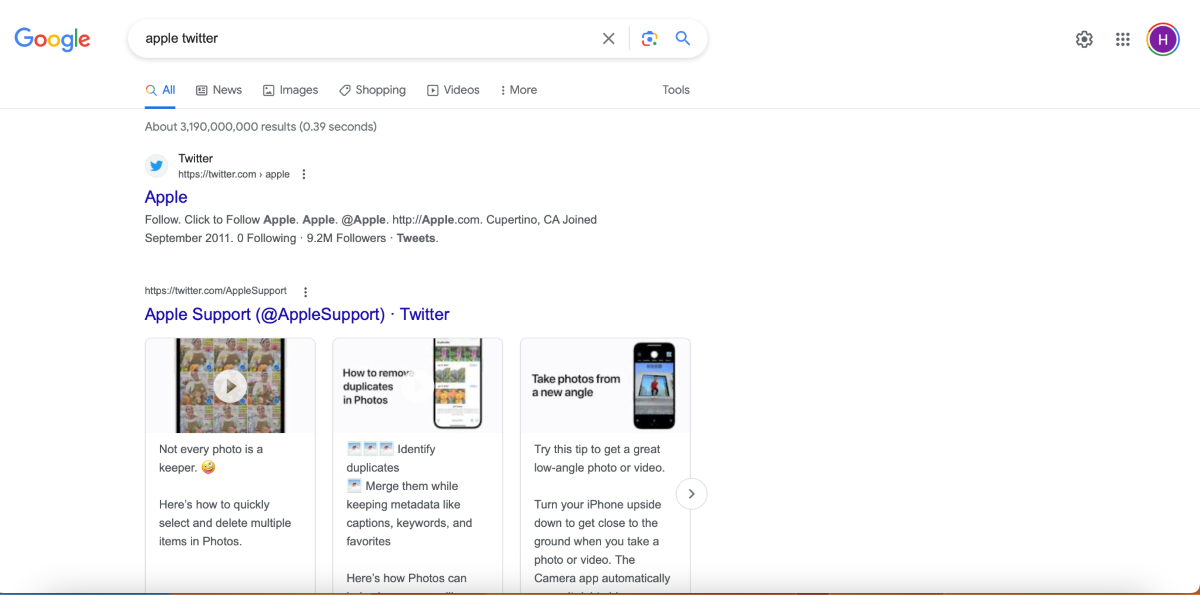Click the 'Not every photo is a keeper' tweet text
Image resolution: width=1200 pixels, height=595 pixels.
(x=211, y=458)
